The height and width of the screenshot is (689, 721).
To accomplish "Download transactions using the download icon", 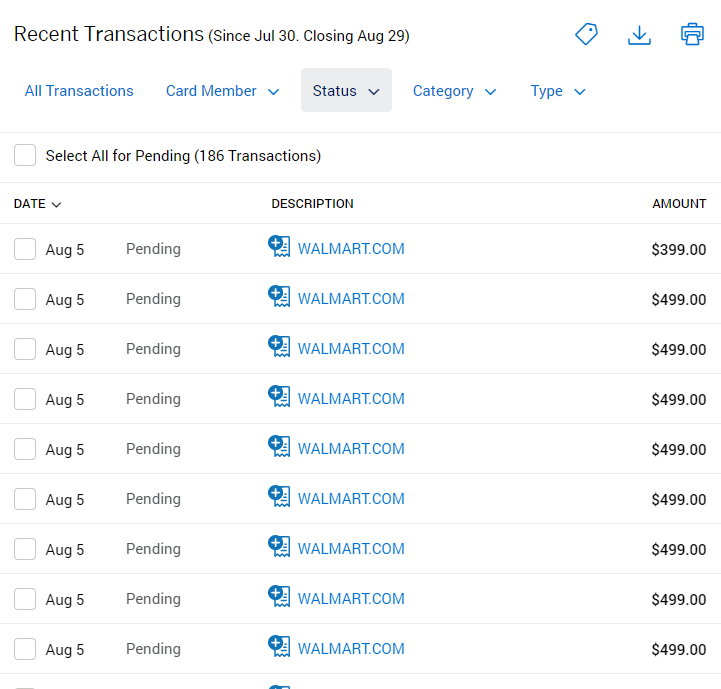I will (639, 34).
